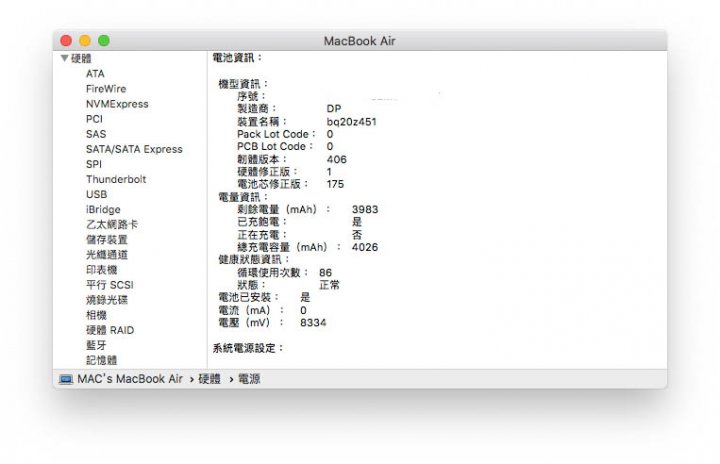Click the full charge capacity value 4026
Viewport: 720px width, 464px height.
pos(365,247)
